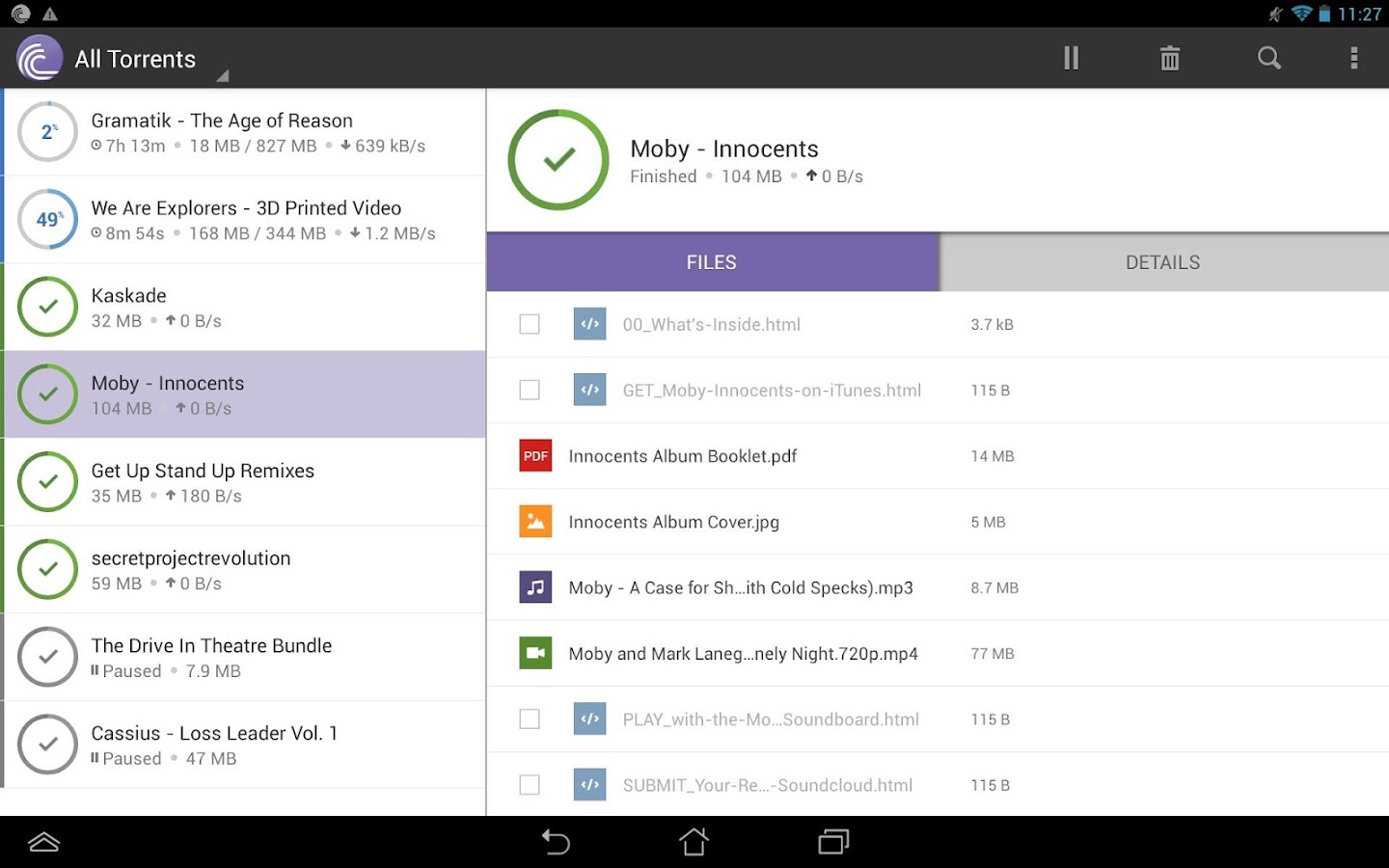Click the 49% progress circle for We Are Explorers
The width and height of the screenshot is (1389, 868).
[48, 219]
